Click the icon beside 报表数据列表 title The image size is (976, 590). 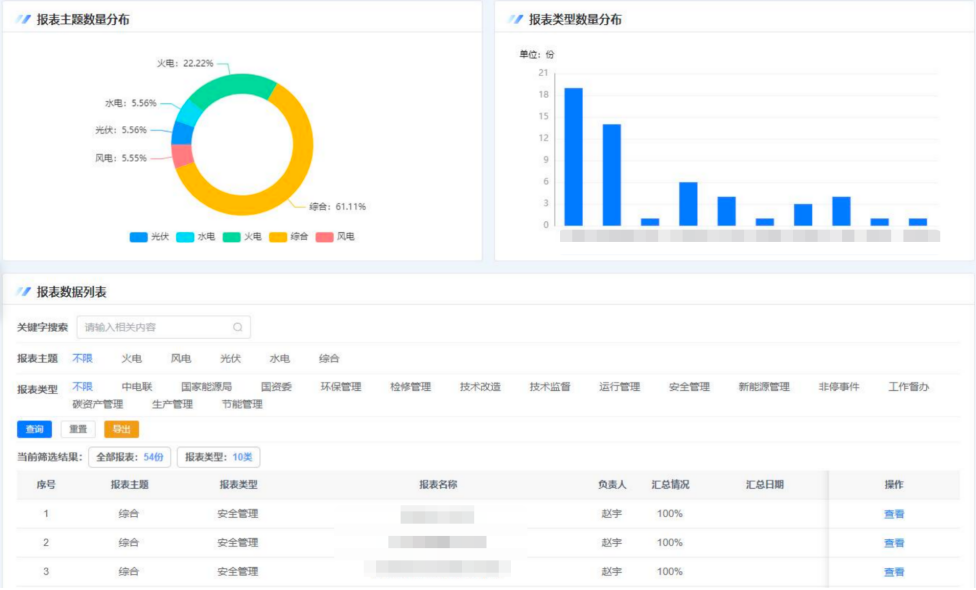pyautogui.click(x=23, y=292)
